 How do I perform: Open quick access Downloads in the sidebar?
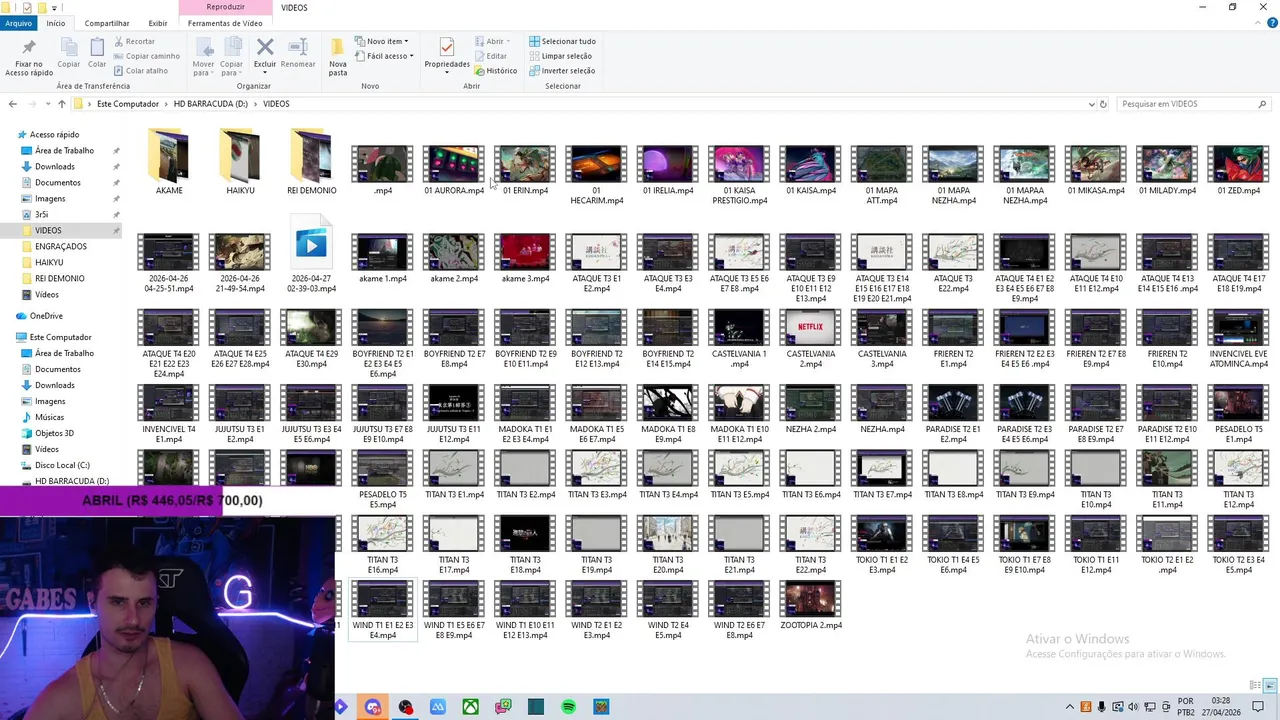click(x=54, y=166)
